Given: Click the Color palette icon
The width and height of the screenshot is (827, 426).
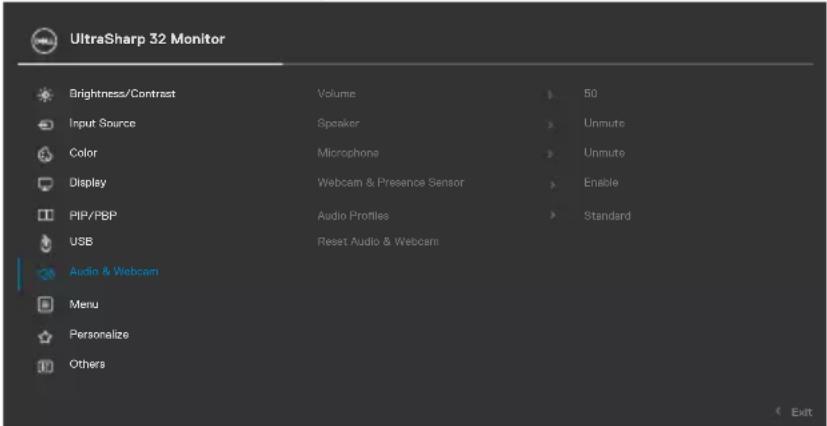Looking at the screenshot, I should (45, 154).
